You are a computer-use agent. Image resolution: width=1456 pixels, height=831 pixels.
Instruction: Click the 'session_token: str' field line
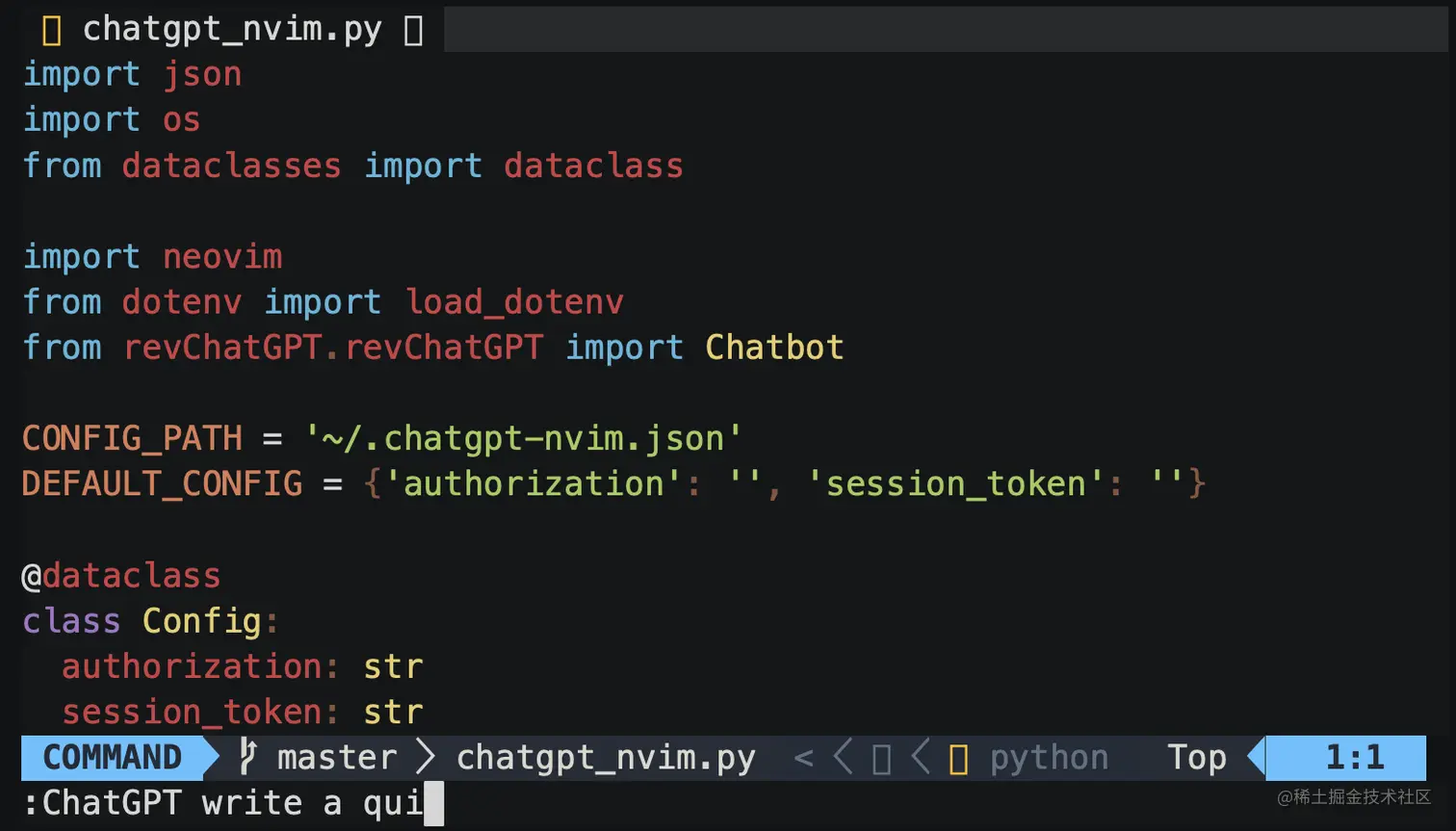[242, 713]
